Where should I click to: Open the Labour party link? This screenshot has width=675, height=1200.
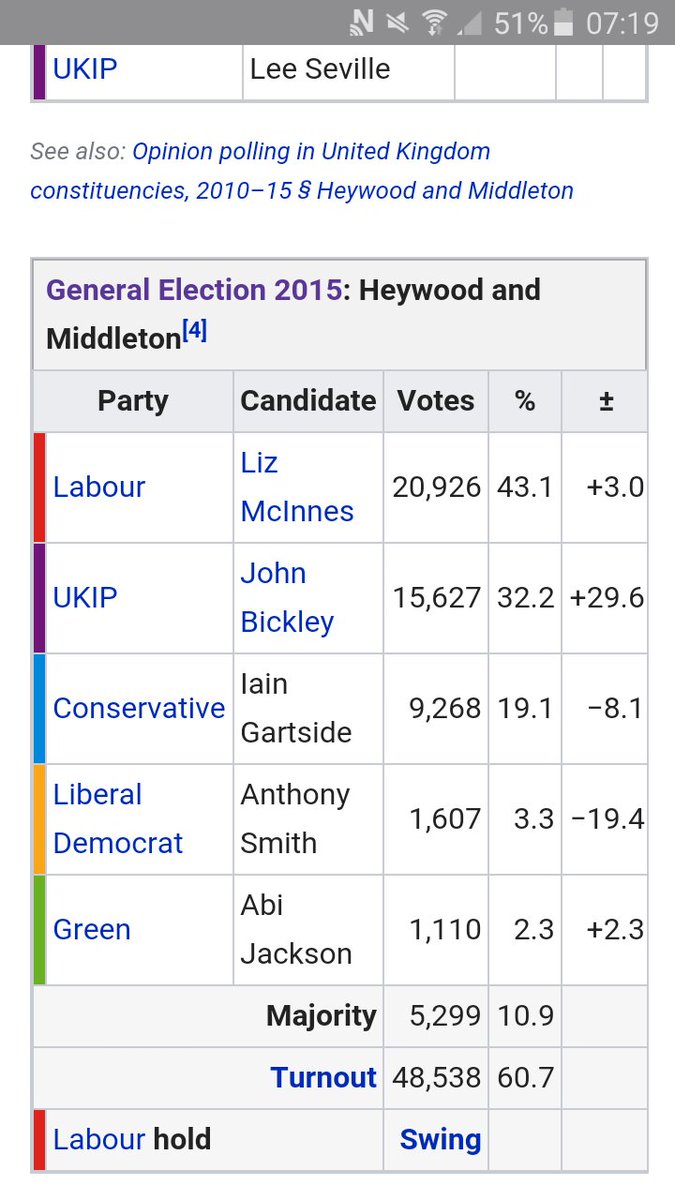click(x=99, y=487)
